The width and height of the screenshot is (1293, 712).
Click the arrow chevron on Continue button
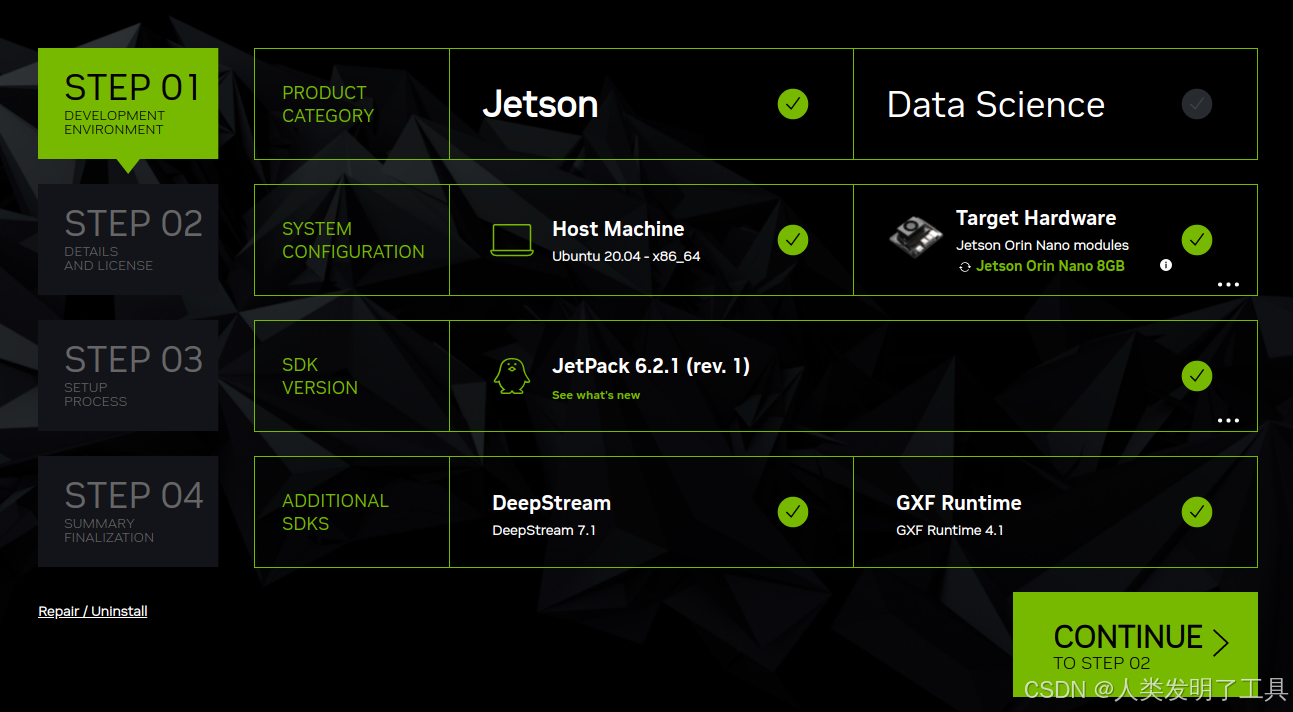coord(1220,642)
